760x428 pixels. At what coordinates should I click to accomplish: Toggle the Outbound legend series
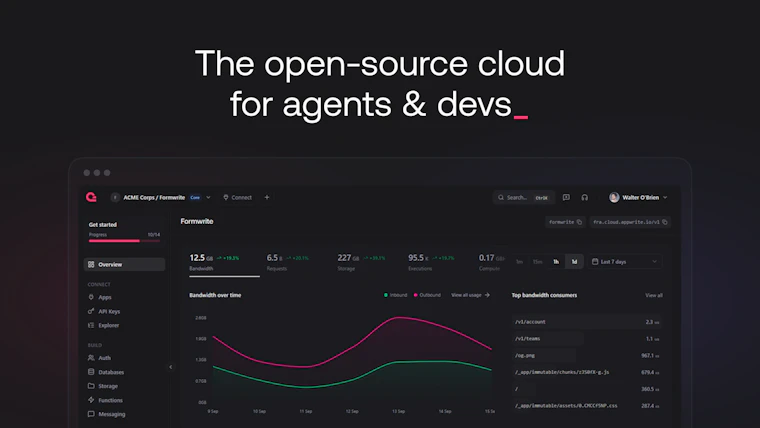tap(427, 295)
